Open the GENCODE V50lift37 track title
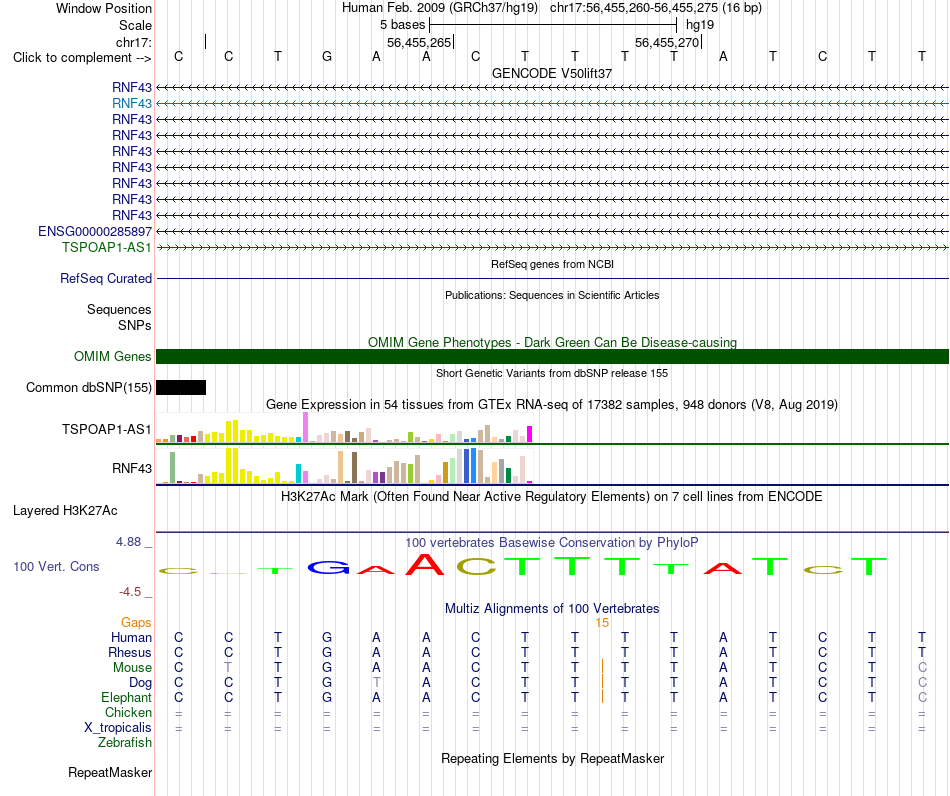The image size is (950, 796). pyautogui.click(x=552, y=73)
